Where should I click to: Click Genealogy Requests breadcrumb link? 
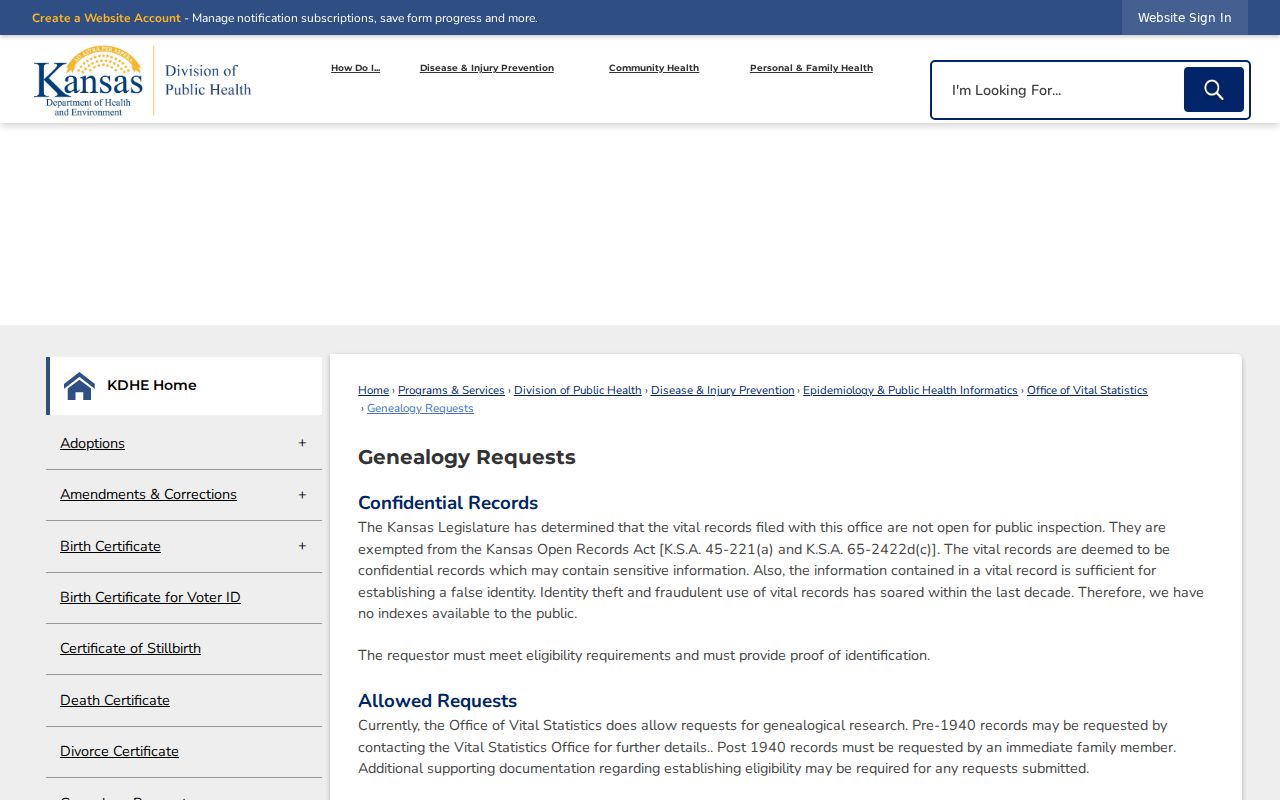pyautogui.click(x=420, y=408)
